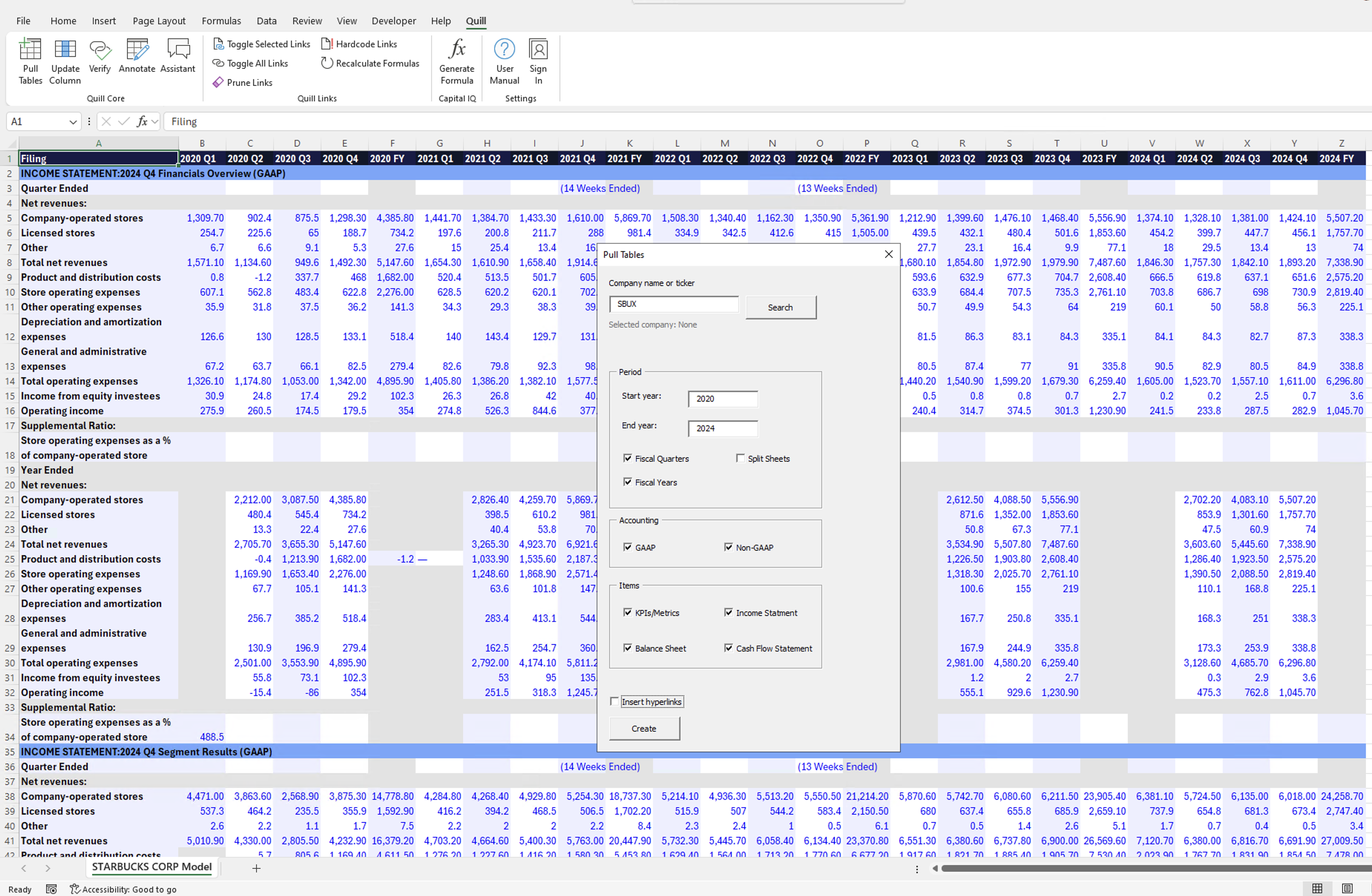Viewport: 1372px width, 896px height.
Task: Open the Annotate tool
Action: point(137,56)
